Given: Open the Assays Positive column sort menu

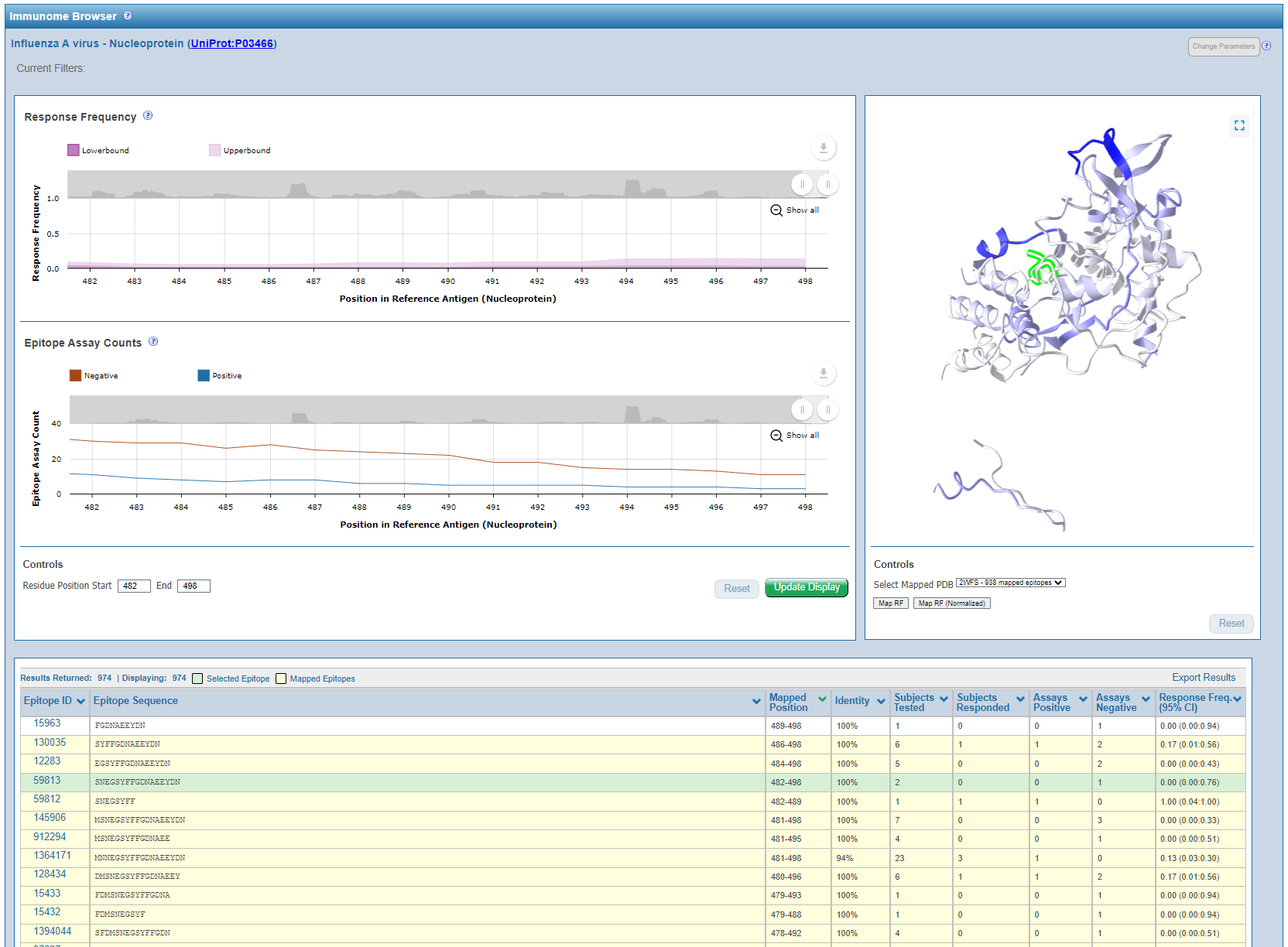Looking at the screenshot, I should point(1083,699).
